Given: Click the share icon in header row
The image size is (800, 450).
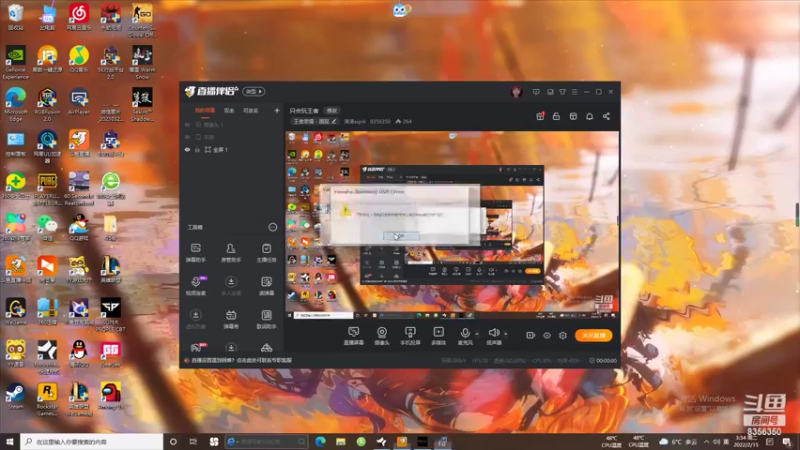Looking at the screenshot, I should click(606, 116).
